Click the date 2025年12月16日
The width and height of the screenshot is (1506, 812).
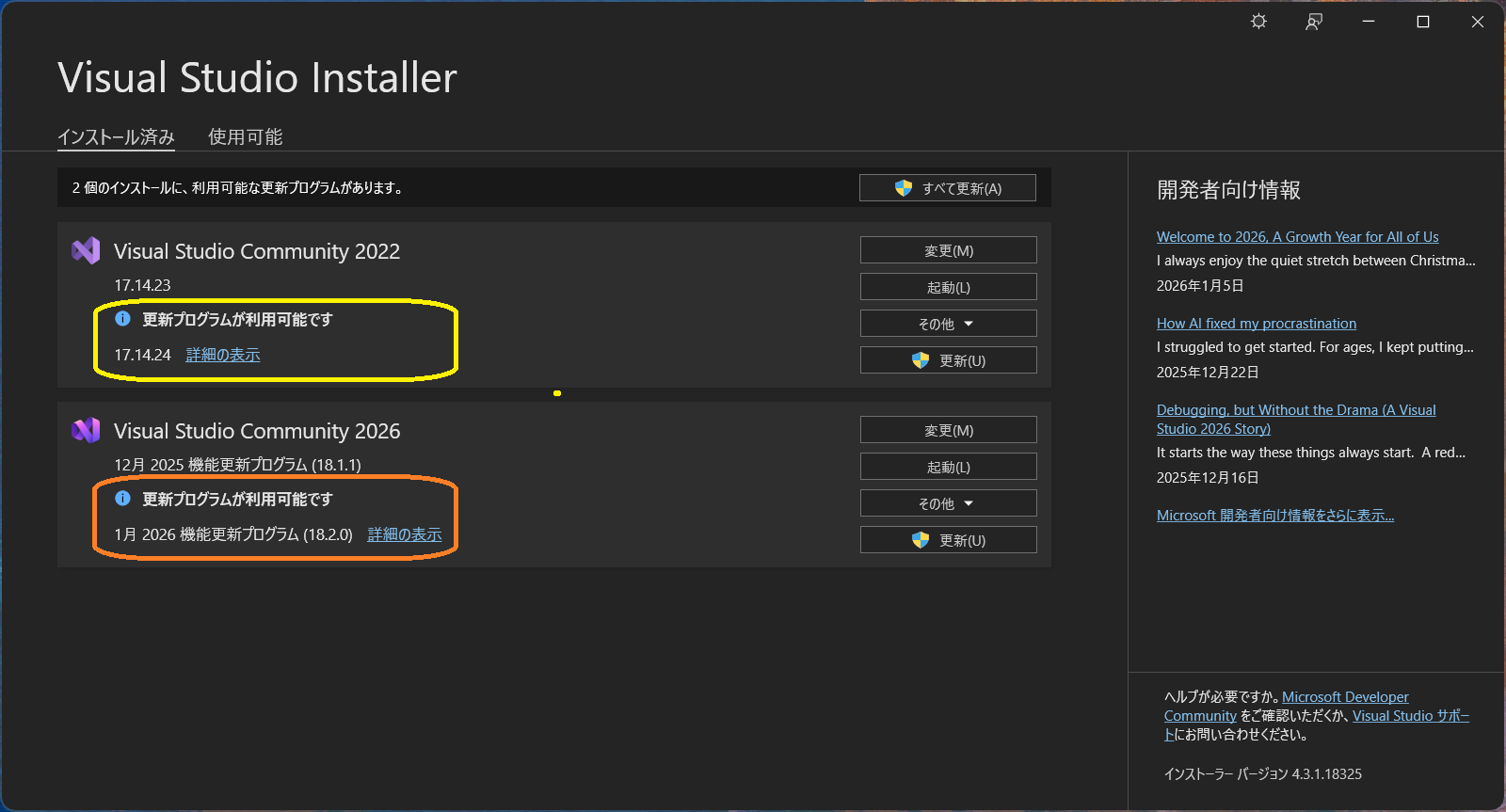(x=1208, y=478)
